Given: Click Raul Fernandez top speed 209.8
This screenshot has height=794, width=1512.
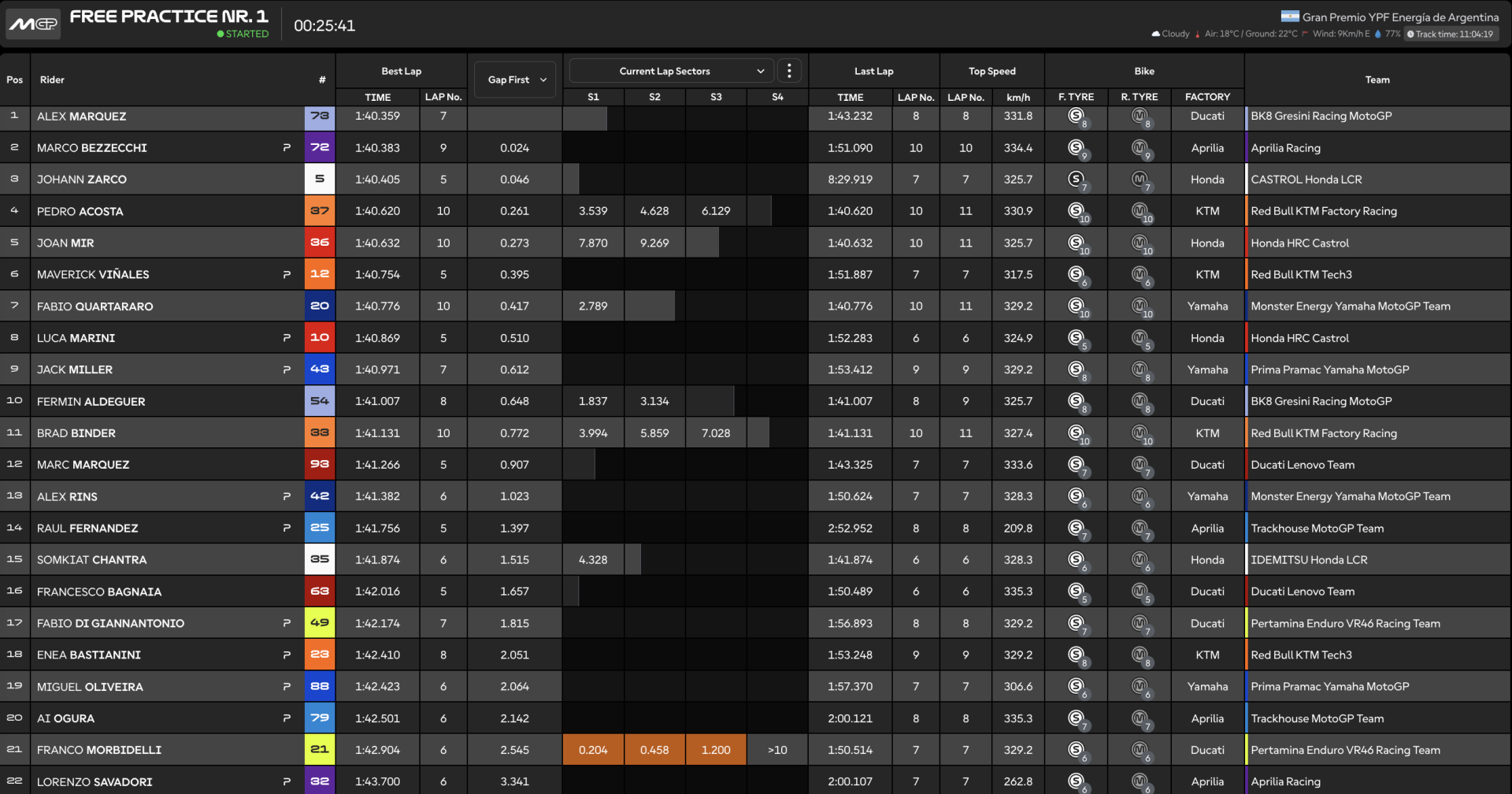Looking at the screenshot, I should [1018, 529].
